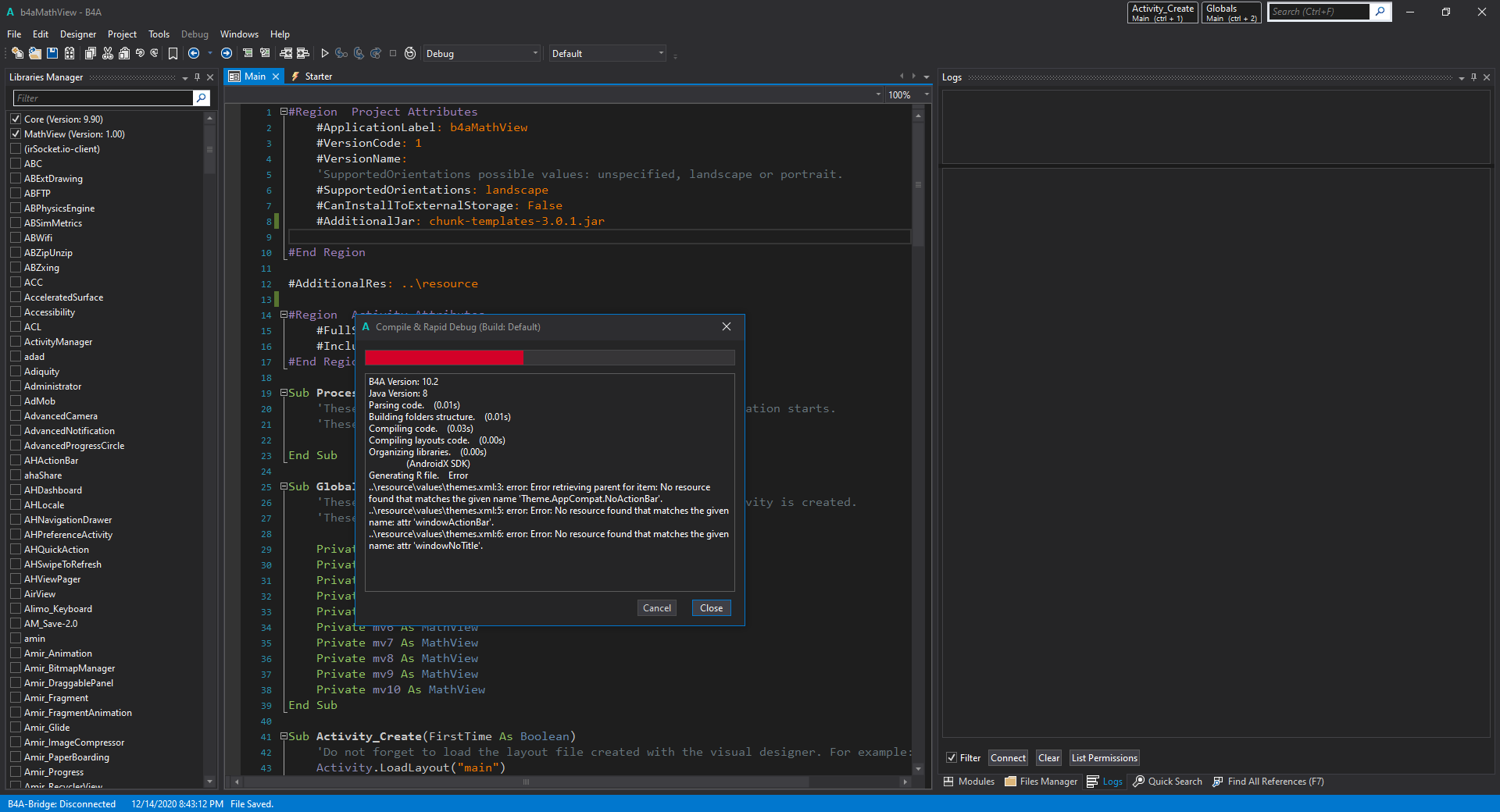This screenshot has height=812, width=1500.
Task: Click the Filter search magnifier in Libraries Manager
Action: (202, 98)
